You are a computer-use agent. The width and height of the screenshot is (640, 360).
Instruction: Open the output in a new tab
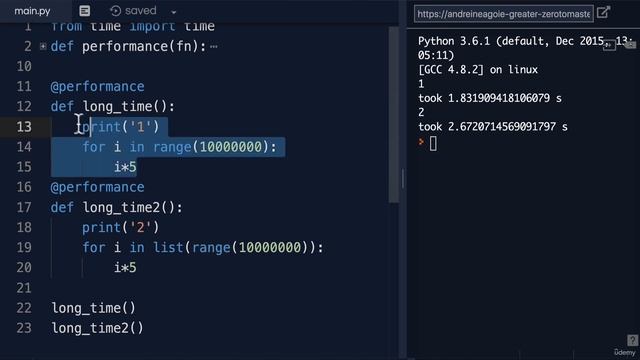[603, 13]
